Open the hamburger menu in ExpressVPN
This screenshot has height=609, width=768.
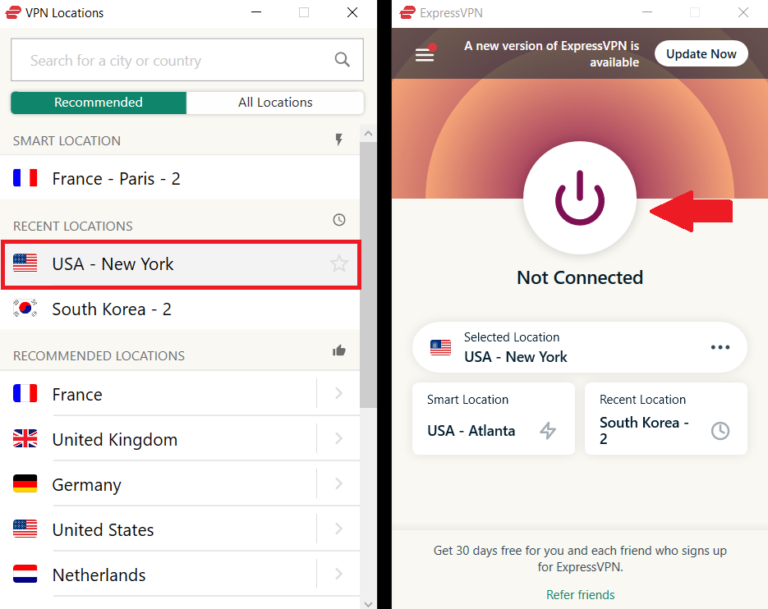pos(425,55)
